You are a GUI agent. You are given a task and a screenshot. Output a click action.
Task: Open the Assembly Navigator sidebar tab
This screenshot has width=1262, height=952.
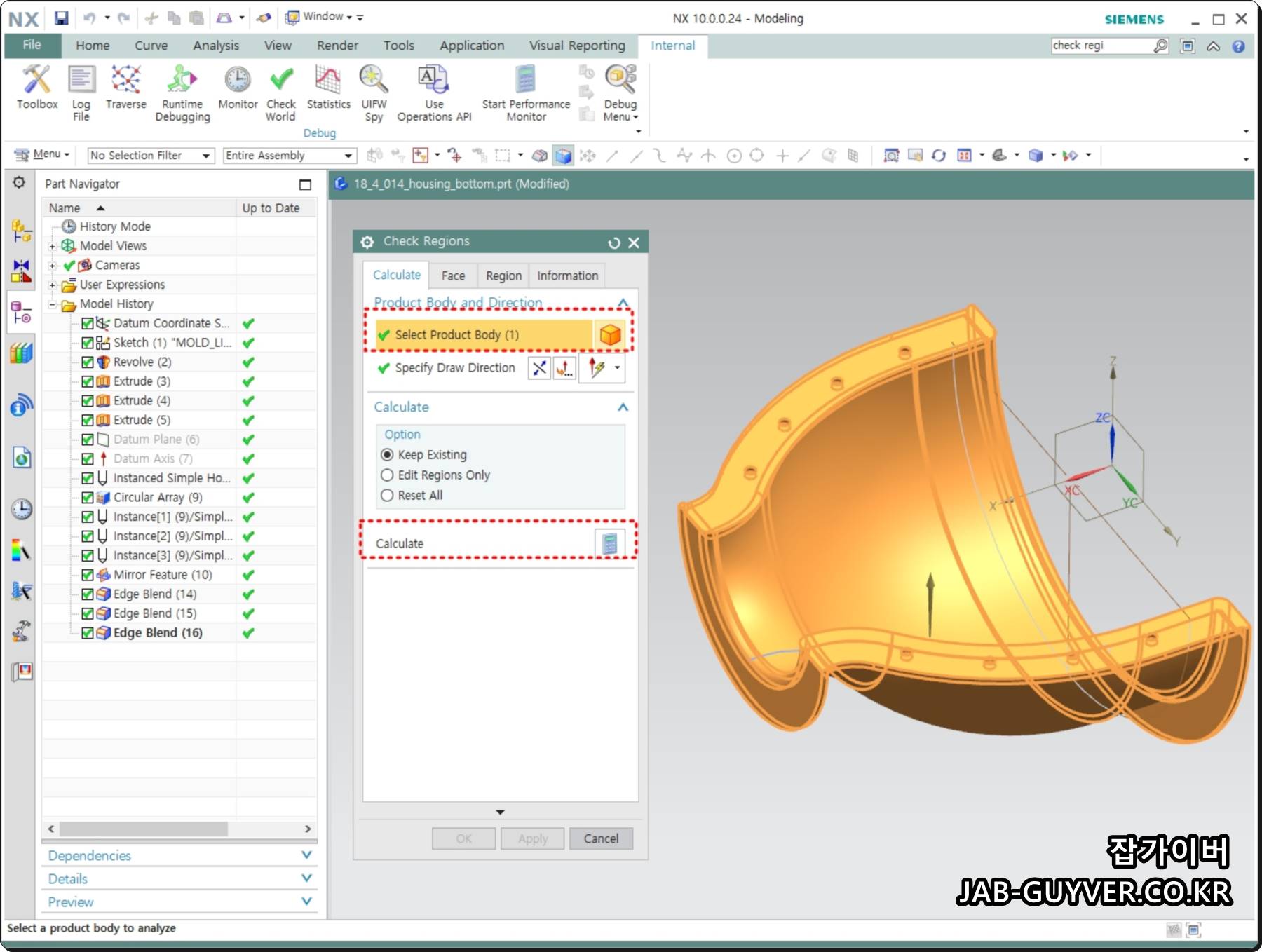coord(21,230)
